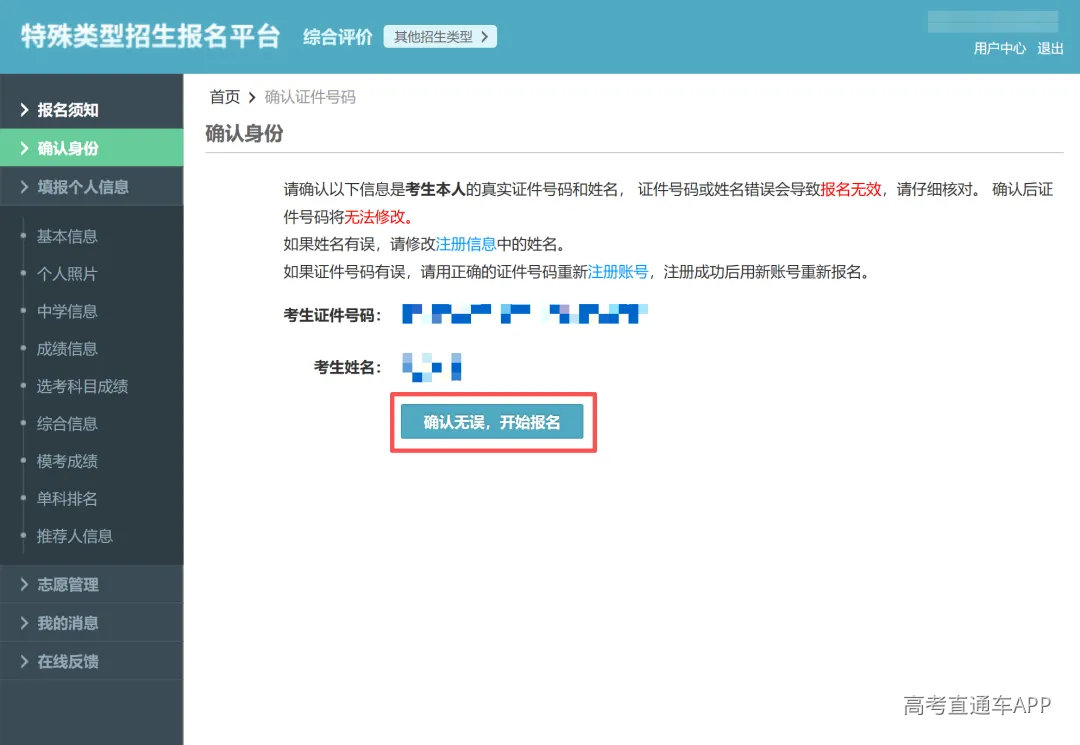Expand 志愿管理 in sidebar
The height and width of the screenshot is (745, 1080).
tap(92, 585)
